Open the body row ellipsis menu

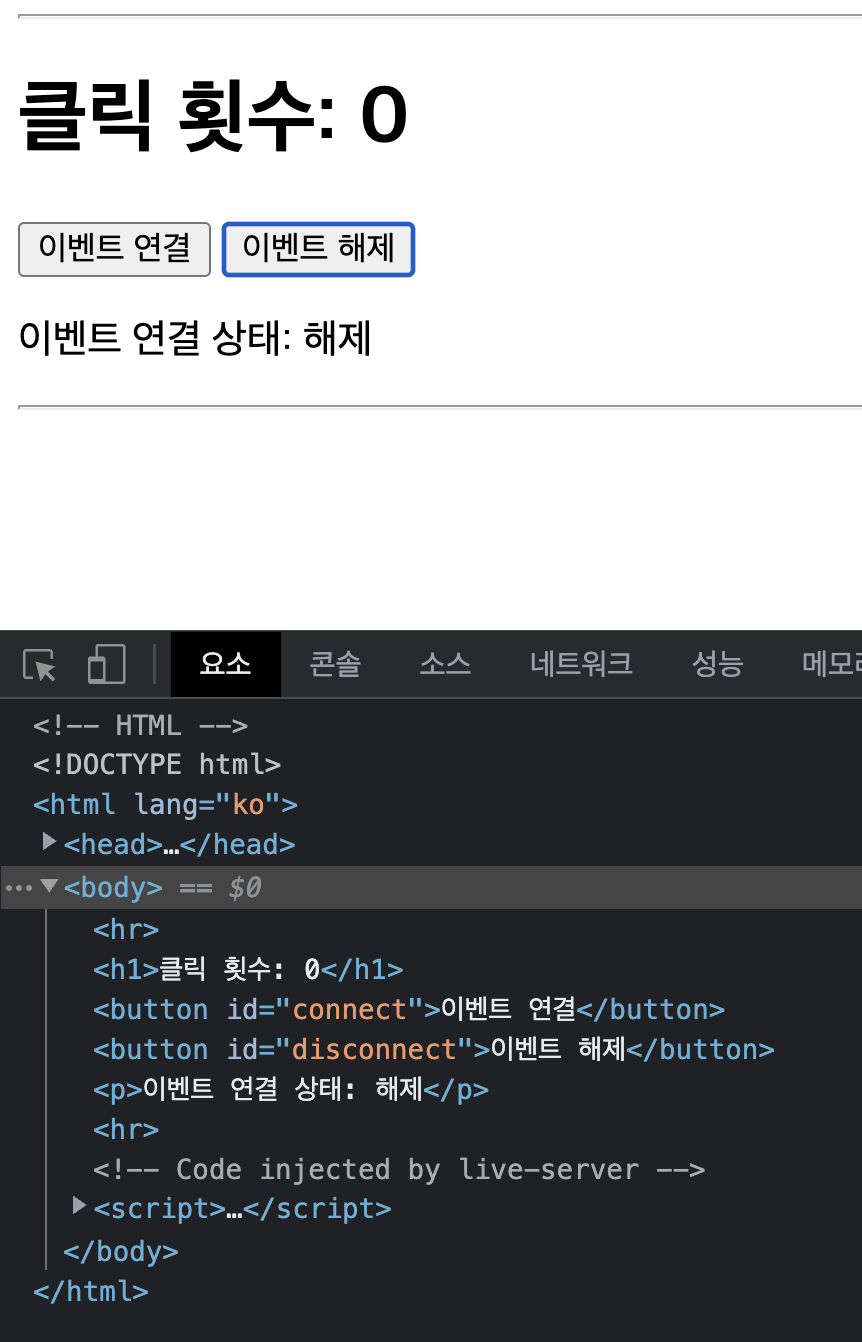tap(19, 888)
